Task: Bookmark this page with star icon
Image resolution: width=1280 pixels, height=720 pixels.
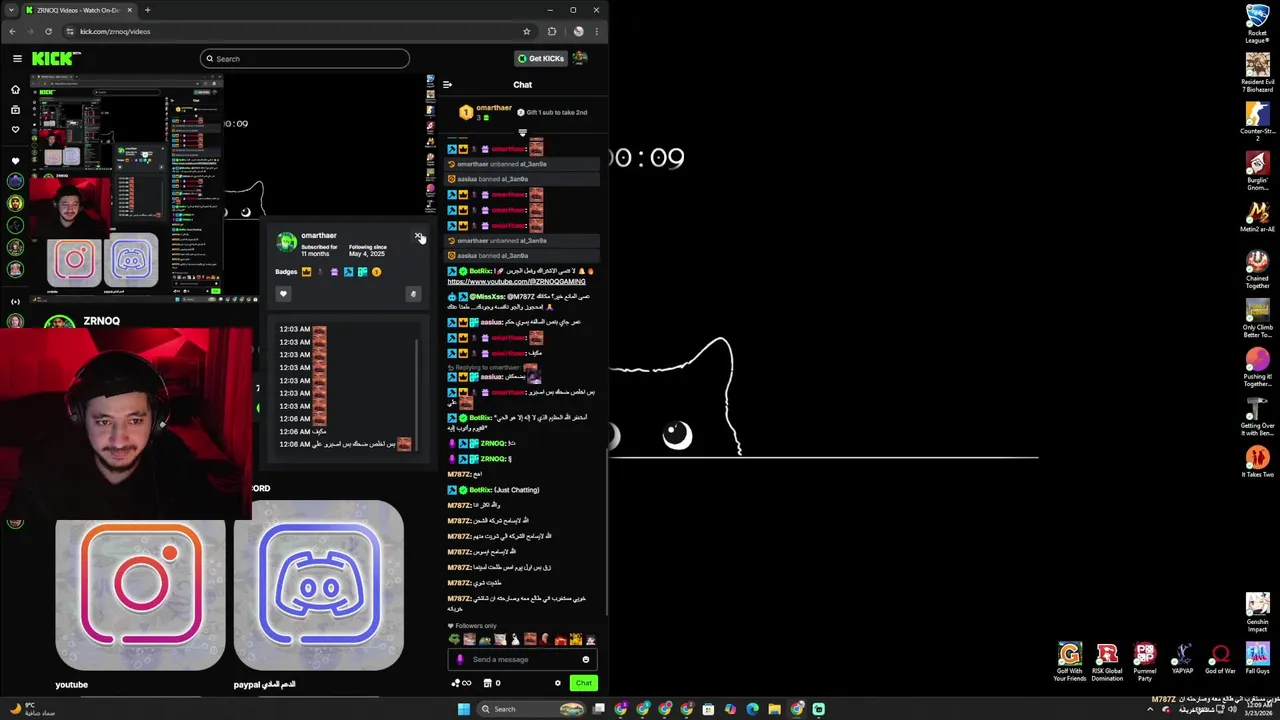Action: coord(527,31)
